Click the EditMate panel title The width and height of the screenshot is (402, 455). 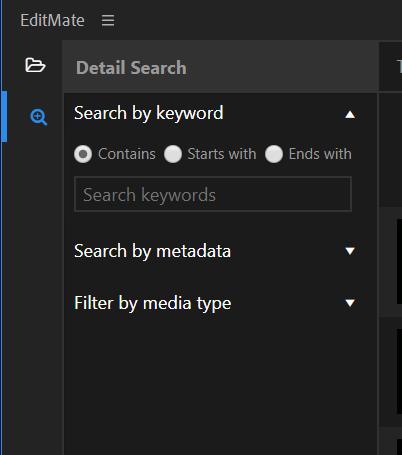click(52, 20)
